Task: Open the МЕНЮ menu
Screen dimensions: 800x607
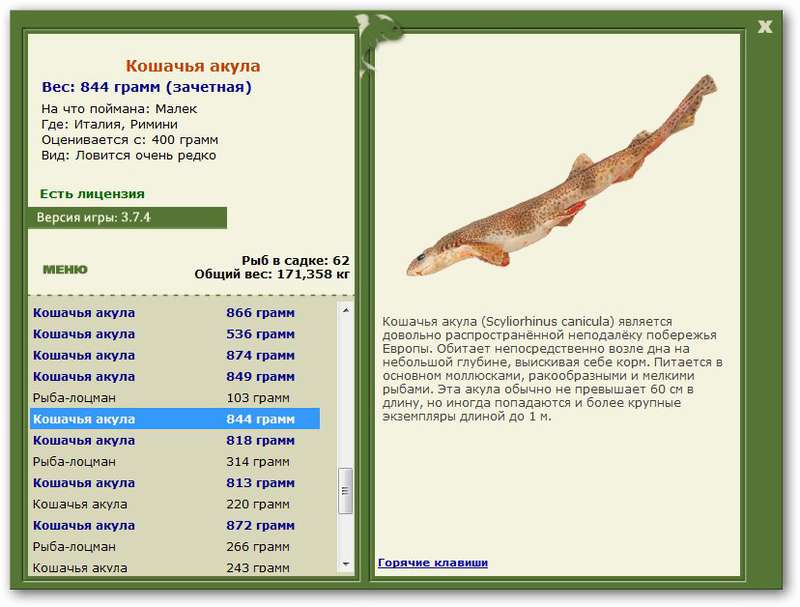Action: tap(65, 269)
